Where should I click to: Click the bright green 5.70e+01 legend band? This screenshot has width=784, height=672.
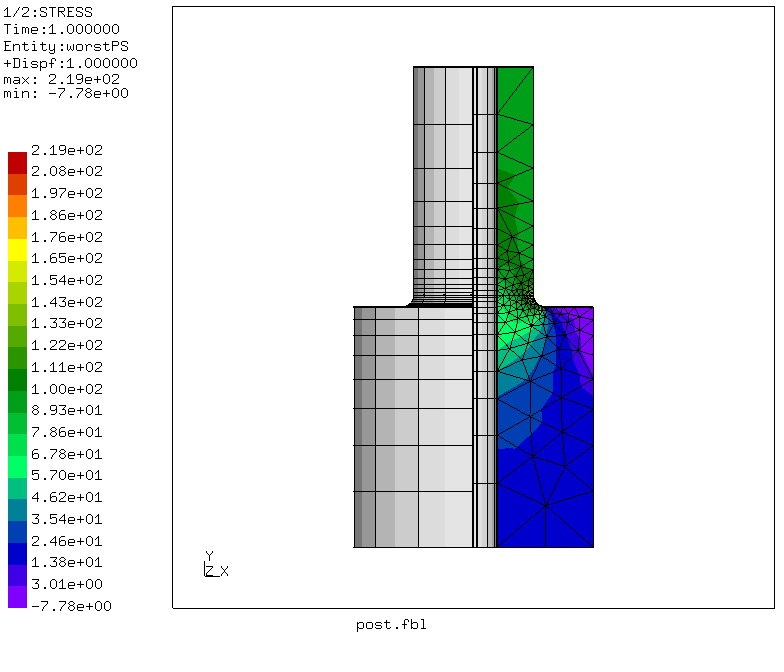point(17,467)
